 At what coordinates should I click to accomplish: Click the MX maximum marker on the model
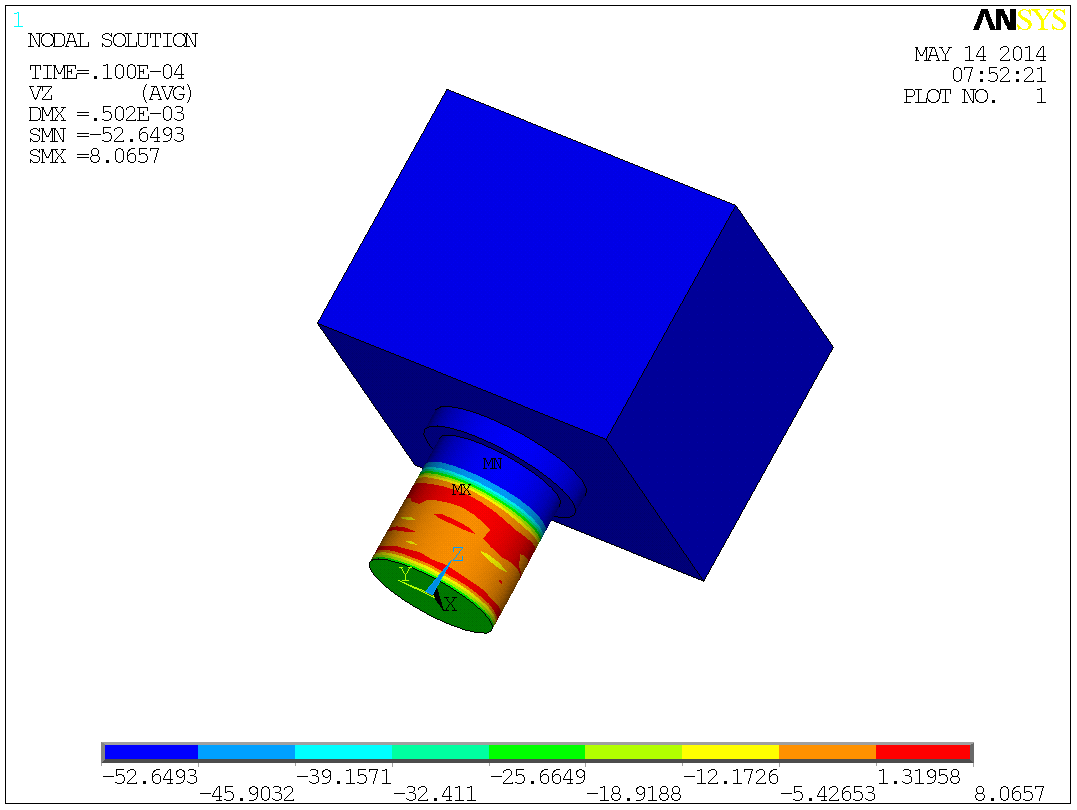[460, 490]
